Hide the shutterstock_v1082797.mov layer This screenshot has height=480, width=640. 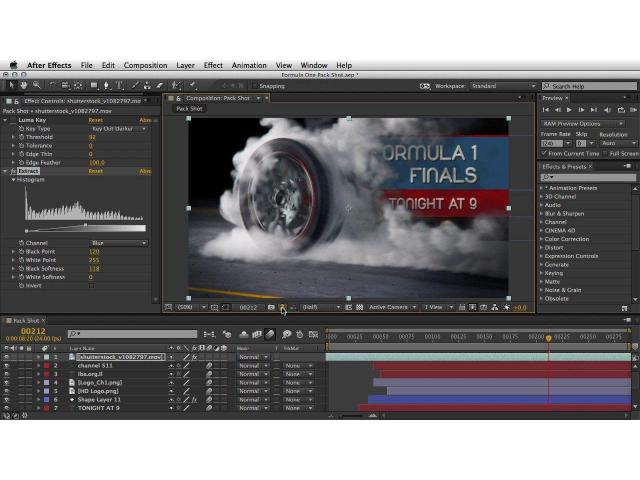pos(6,357)
